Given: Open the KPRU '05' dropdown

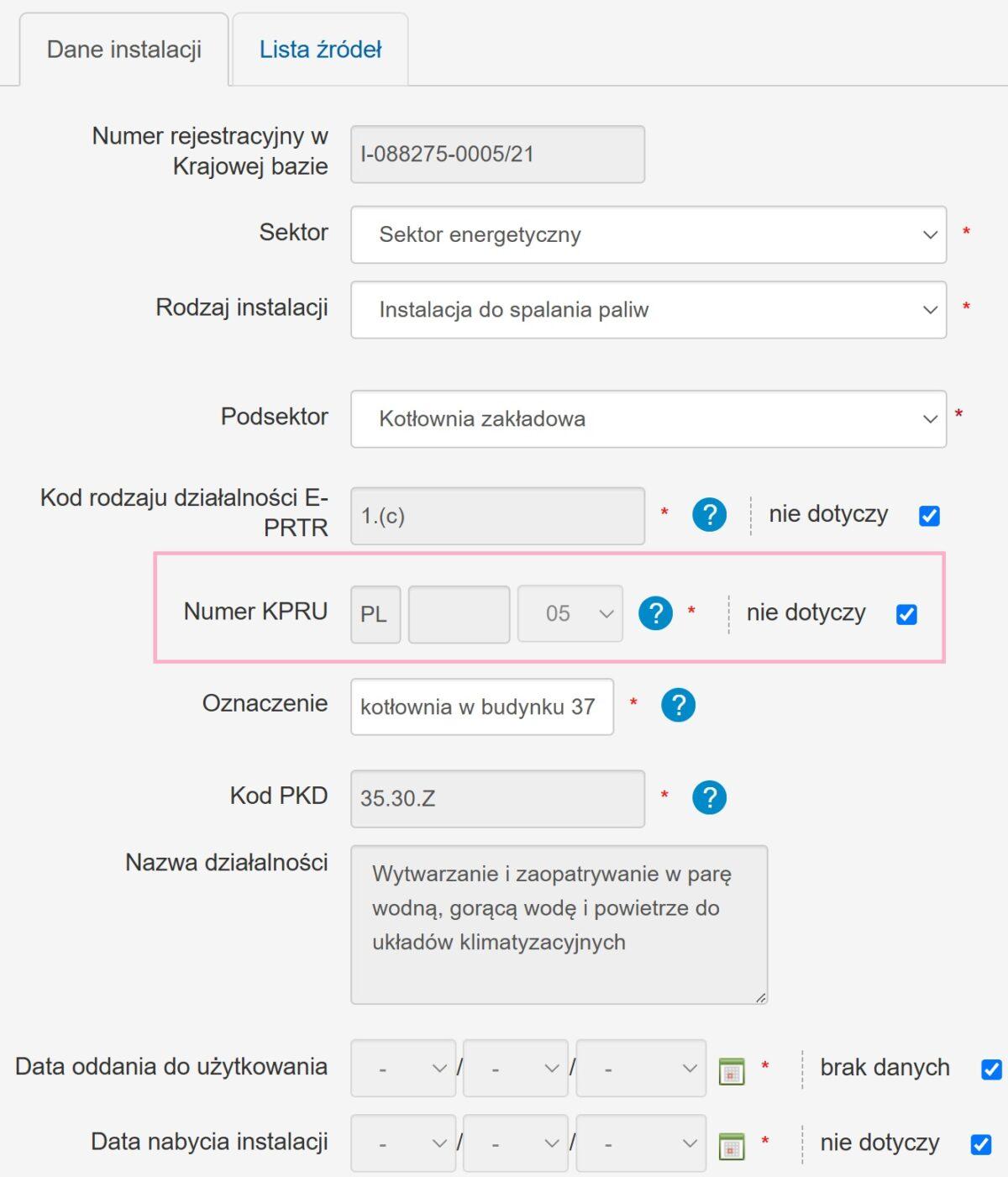Looking at the screenshot, I should pyautogui.click(x=570, y=614).
